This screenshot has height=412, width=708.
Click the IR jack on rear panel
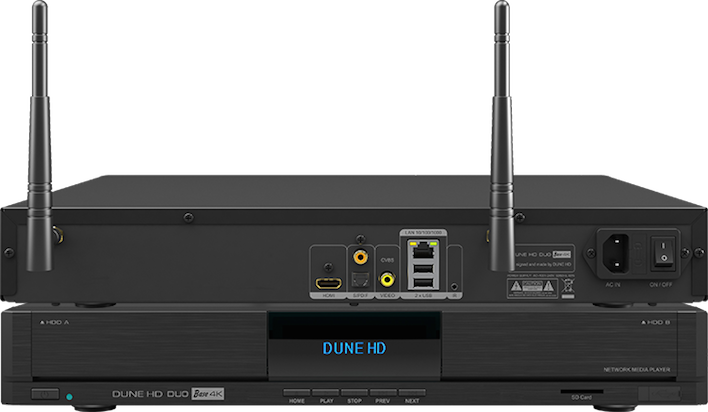[x=454, y=286]
